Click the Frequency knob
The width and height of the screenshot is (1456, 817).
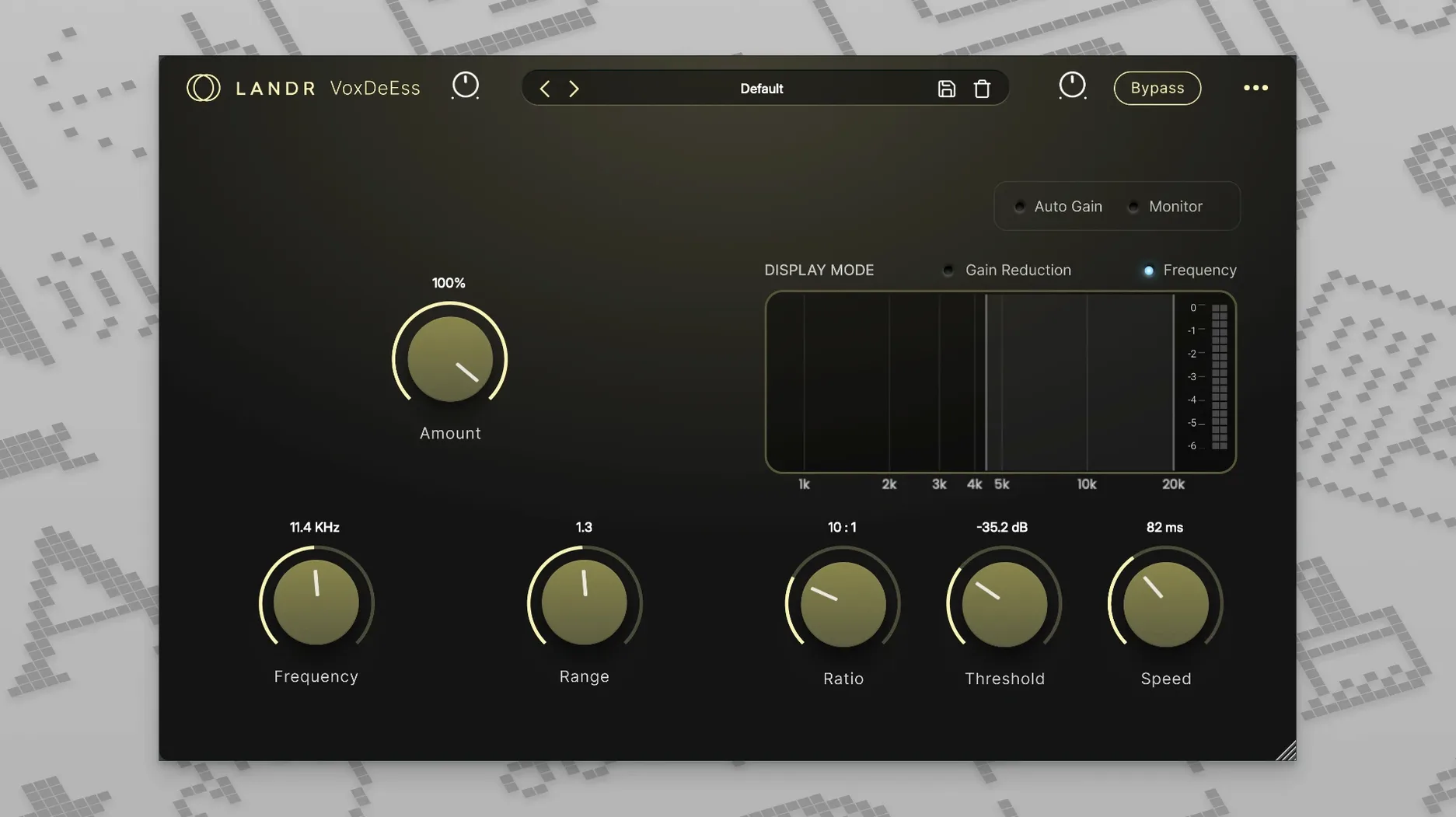[x=316, y=602]
